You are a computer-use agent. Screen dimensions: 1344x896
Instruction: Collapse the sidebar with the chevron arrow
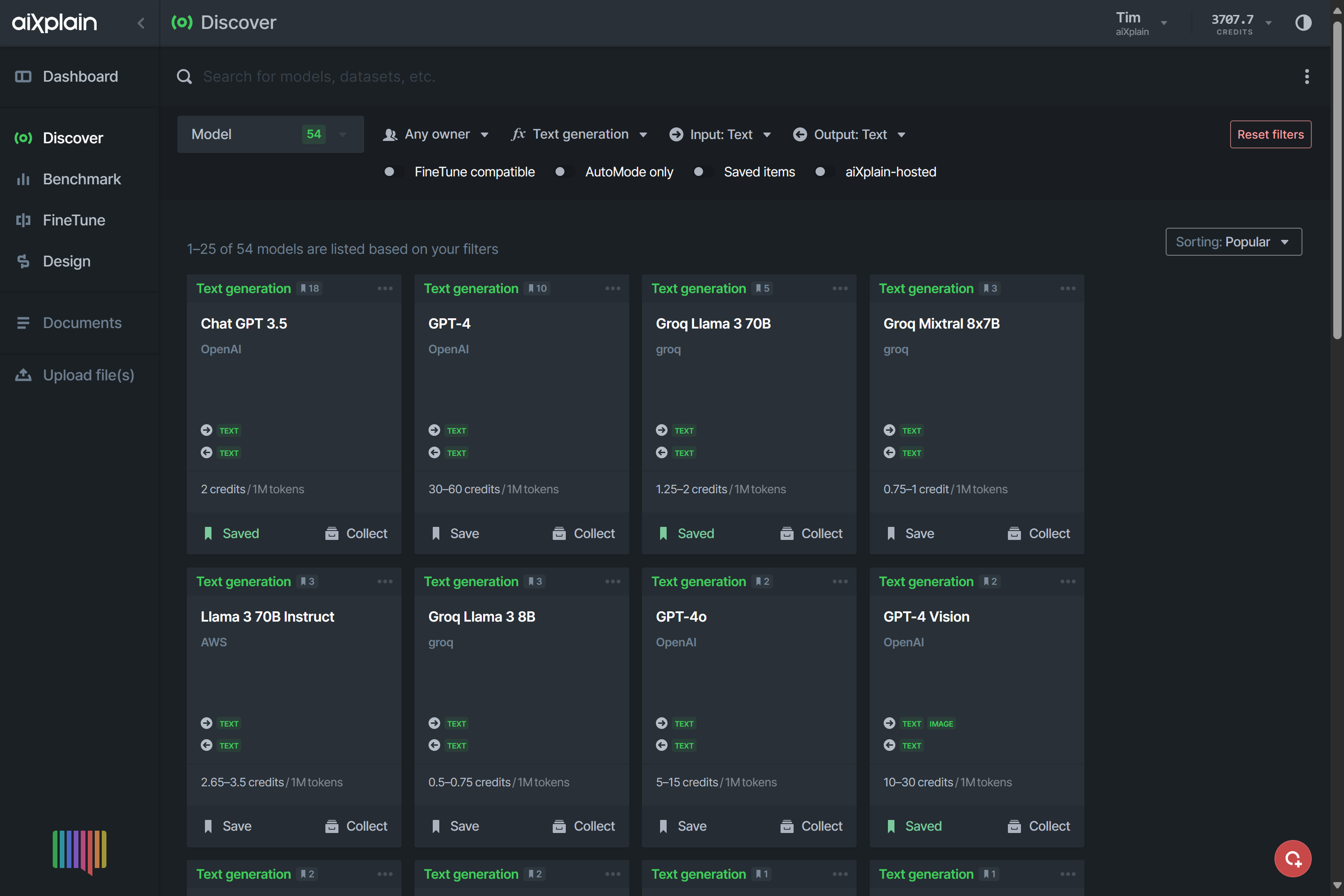(x=141, y=23)
